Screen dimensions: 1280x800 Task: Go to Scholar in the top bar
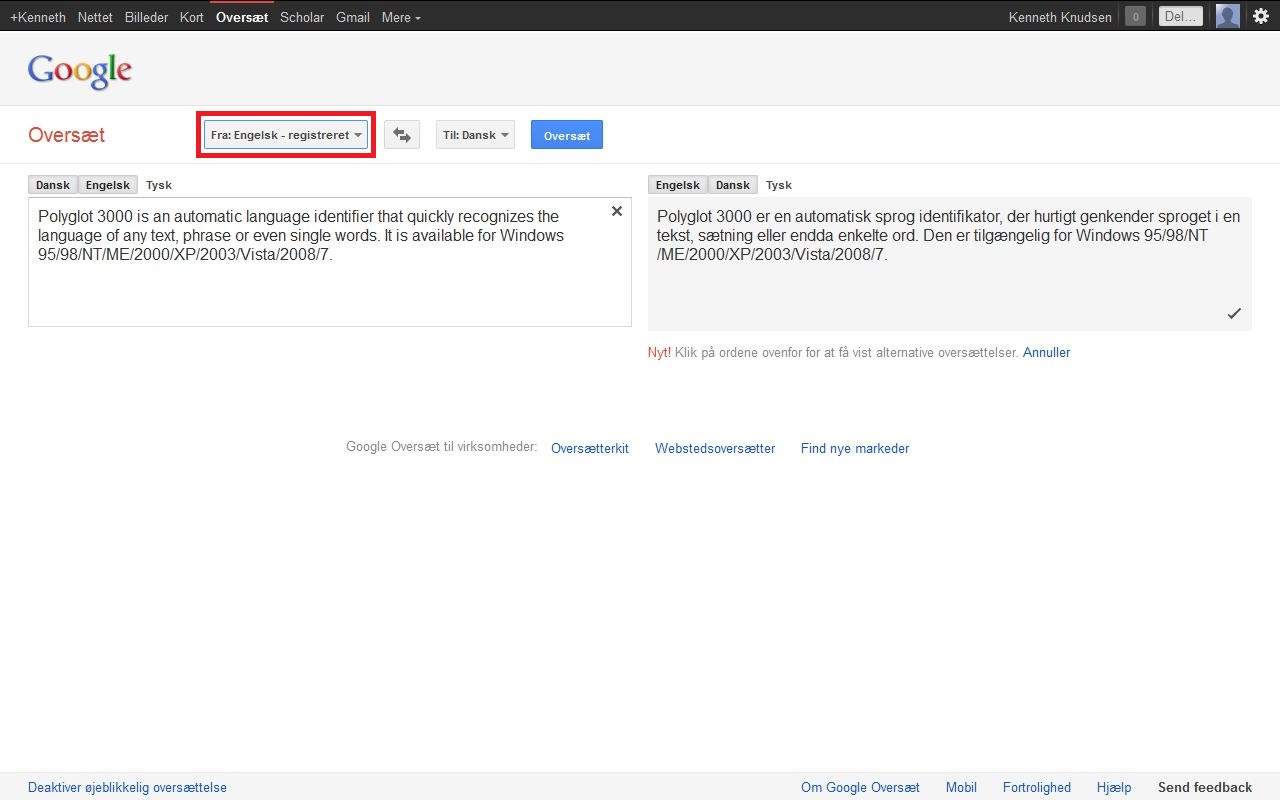302,17
